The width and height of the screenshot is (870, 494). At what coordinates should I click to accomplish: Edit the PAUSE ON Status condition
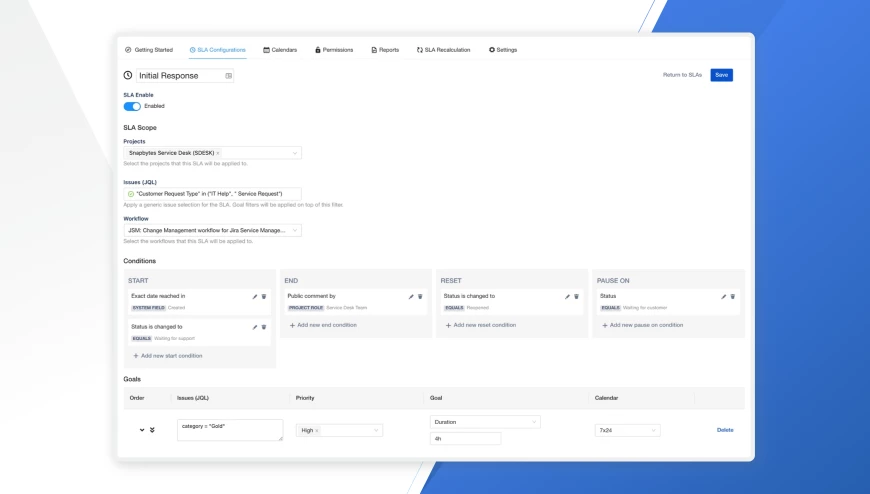click(x=724, y=296)
